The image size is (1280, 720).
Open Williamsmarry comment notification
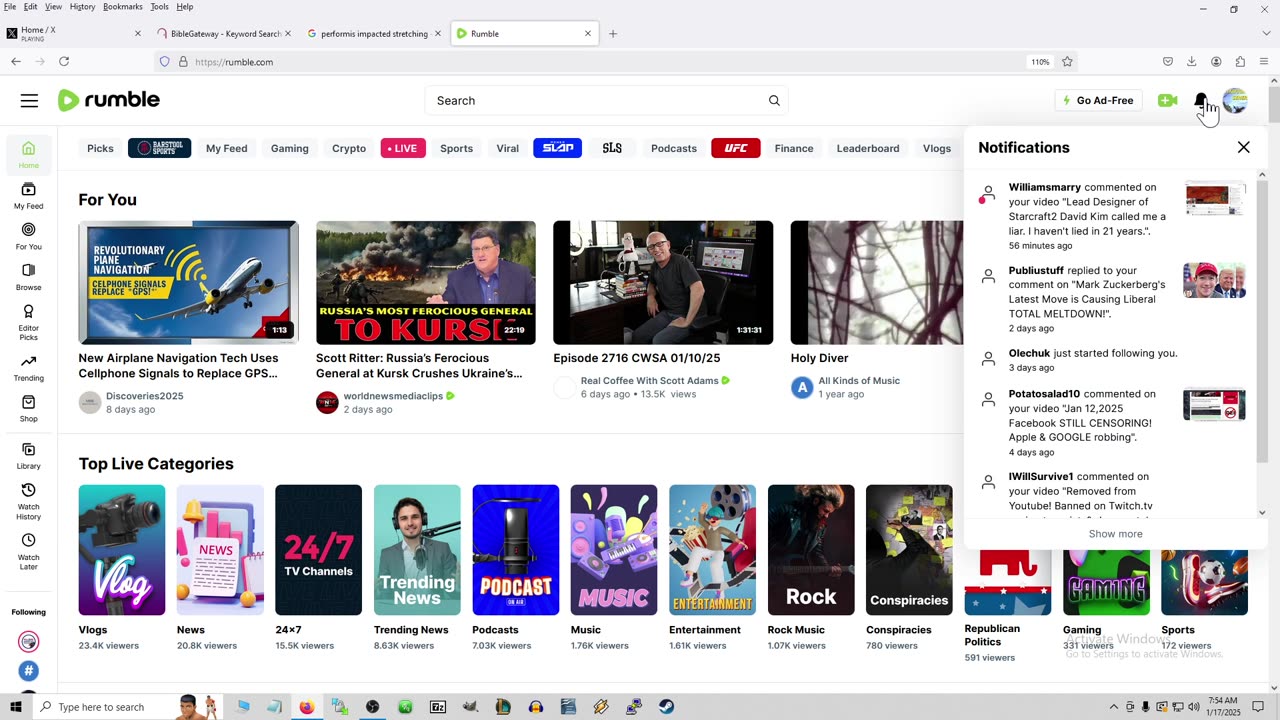click(1112, 216)
